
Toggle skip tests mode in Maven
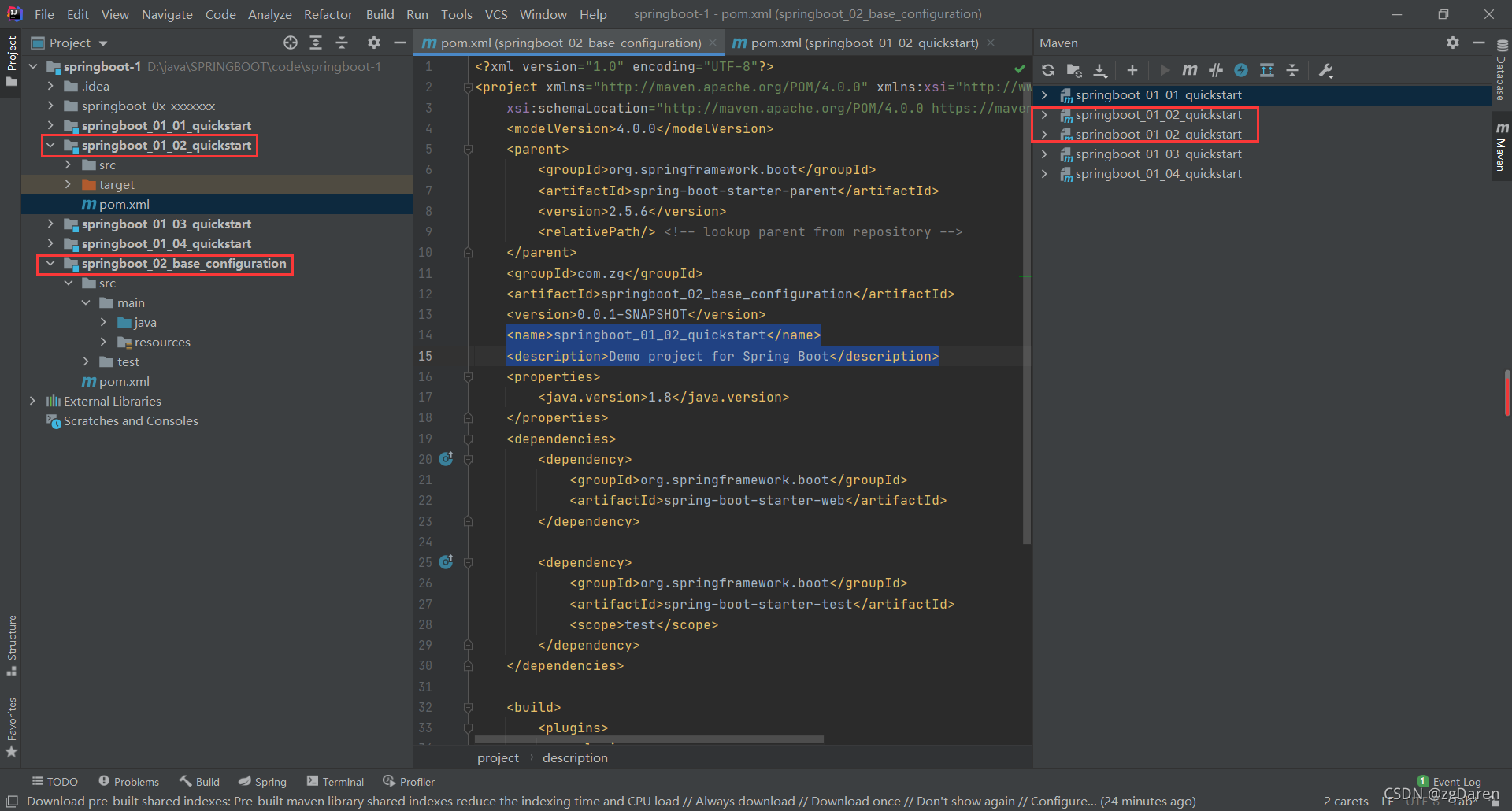[x=1216, y=71]
